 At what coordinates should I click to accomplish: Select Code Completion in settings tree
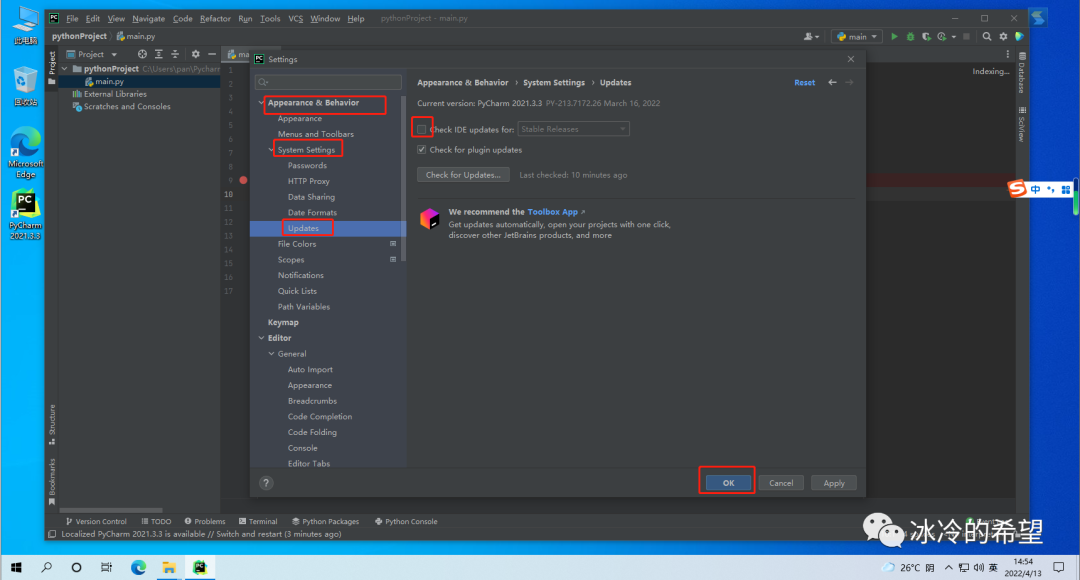click(320, 417)
